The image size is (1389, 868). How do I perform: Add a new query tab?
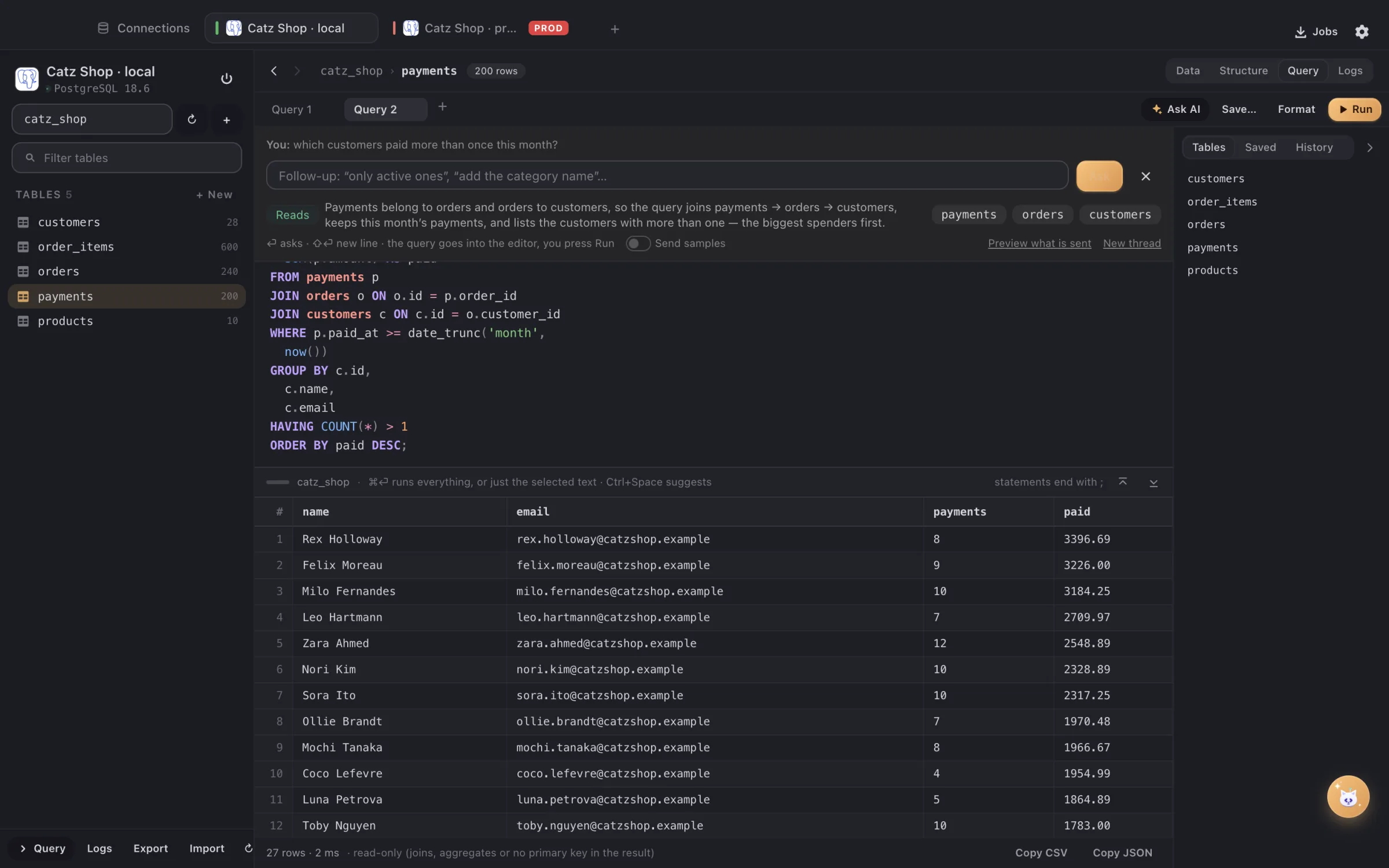click(442, 106)
